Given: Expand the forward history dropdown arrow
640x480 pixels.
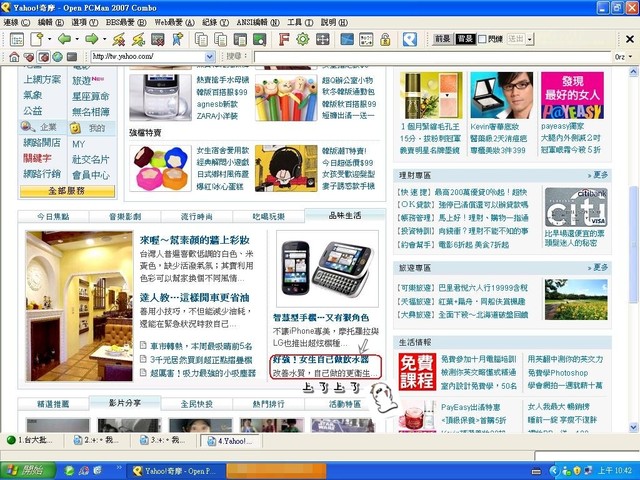Looking at the screenshot, I should pyautogui.click(x=104, y=39).
